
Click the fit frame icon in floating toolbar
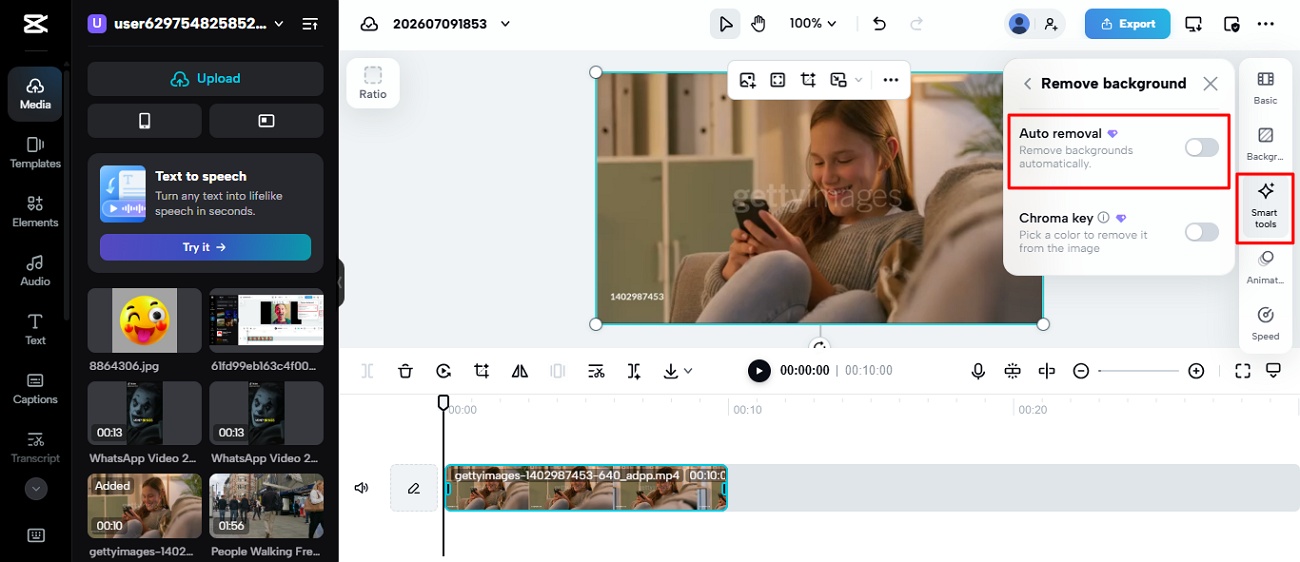(x=777, y=80)
